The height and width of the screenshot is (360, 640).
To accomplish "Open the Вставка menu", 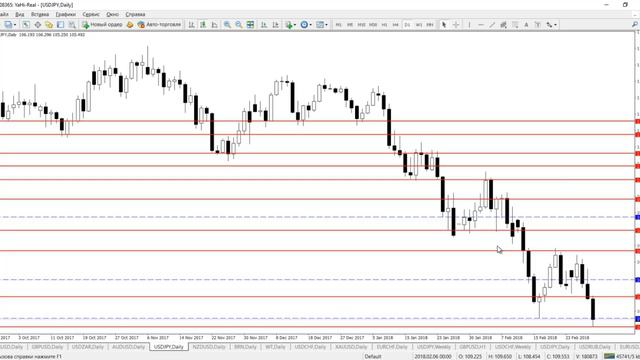I will click(40, 14).
